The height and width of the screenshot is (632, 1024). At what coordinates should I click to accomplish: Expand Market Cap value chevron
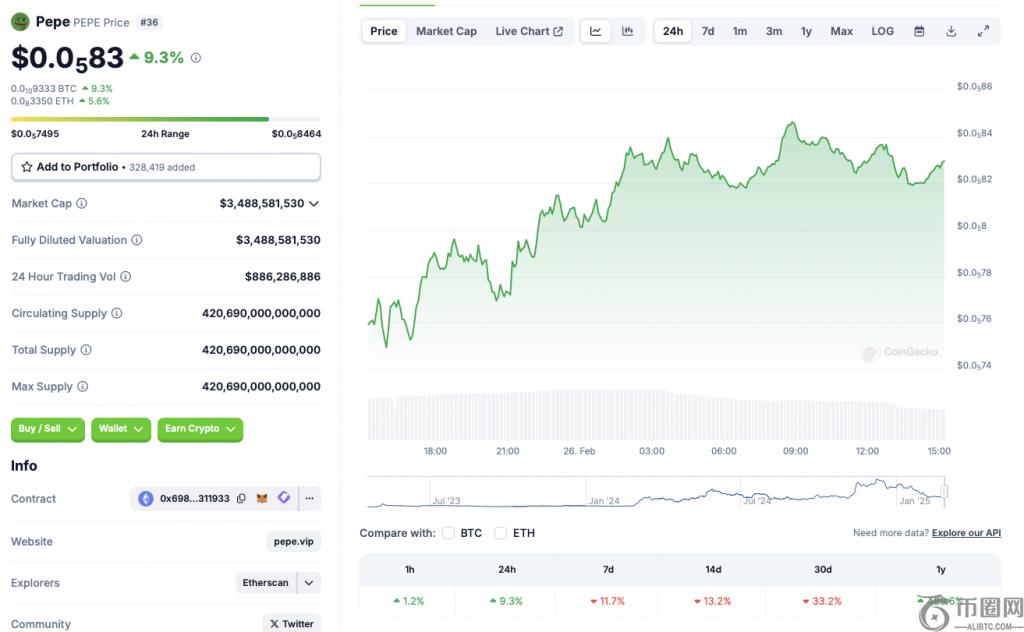click(x=314, y=203)
